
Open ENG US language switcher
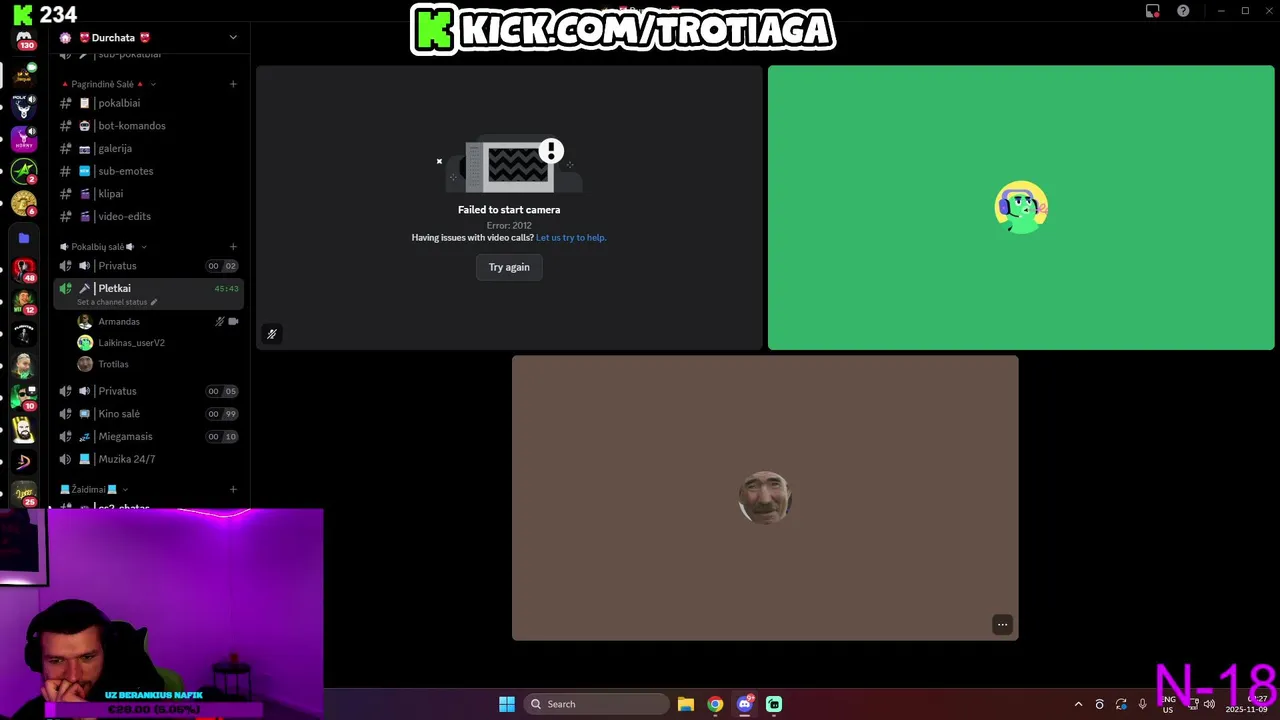tap(1168, 705)
